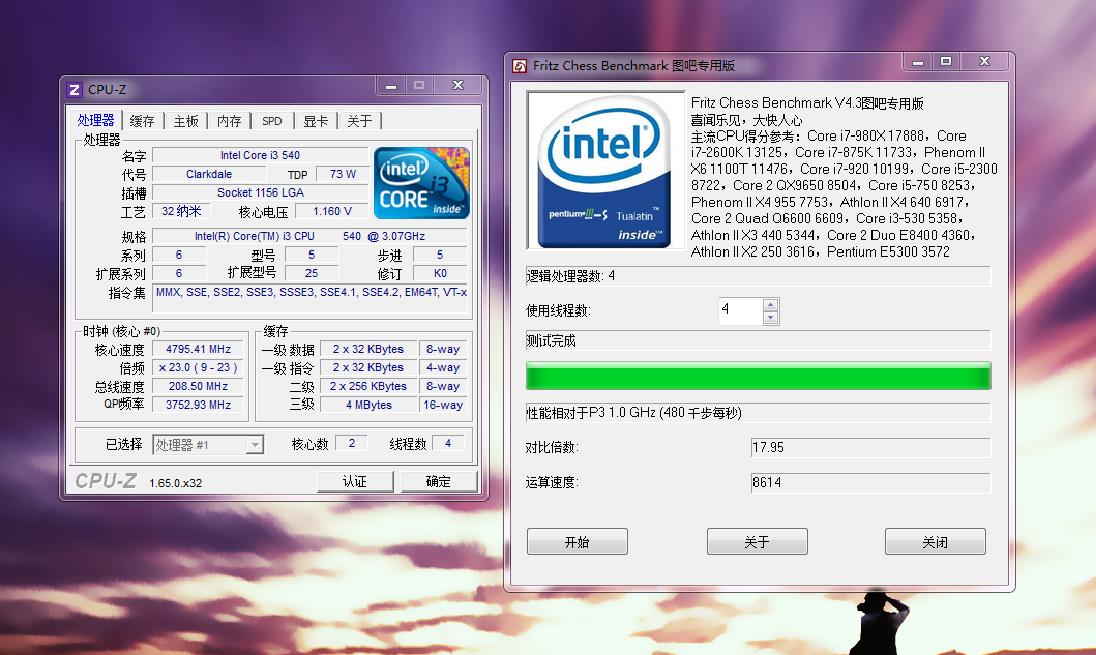Screen dimensions: 1096x655
Task: Click the Fritz Chess Benchmark title bar icon
Action: 519,66
